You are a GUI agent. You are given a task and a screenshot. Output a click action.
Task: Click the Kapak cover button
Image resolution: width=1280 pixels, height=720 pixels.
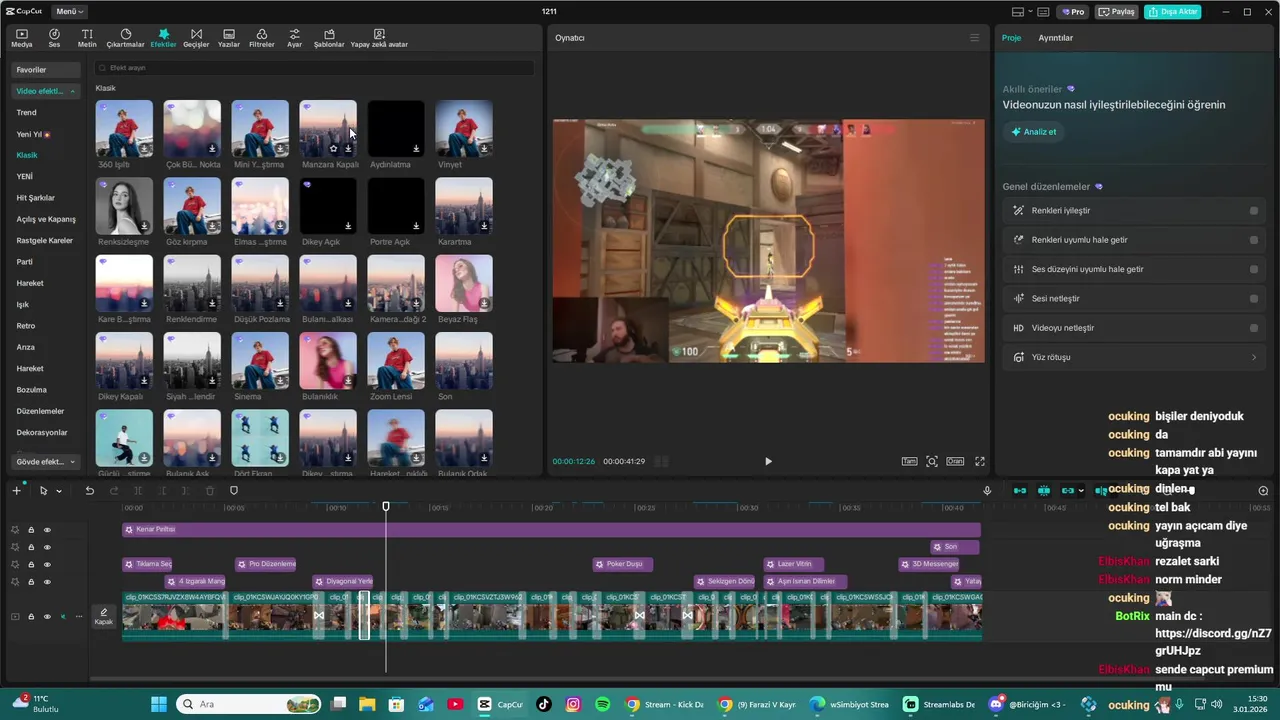[104, 616]
